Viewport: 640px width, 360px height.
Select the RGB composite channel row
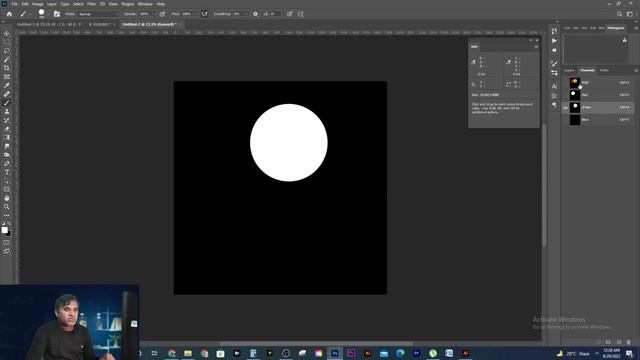(x=599, y=83)
